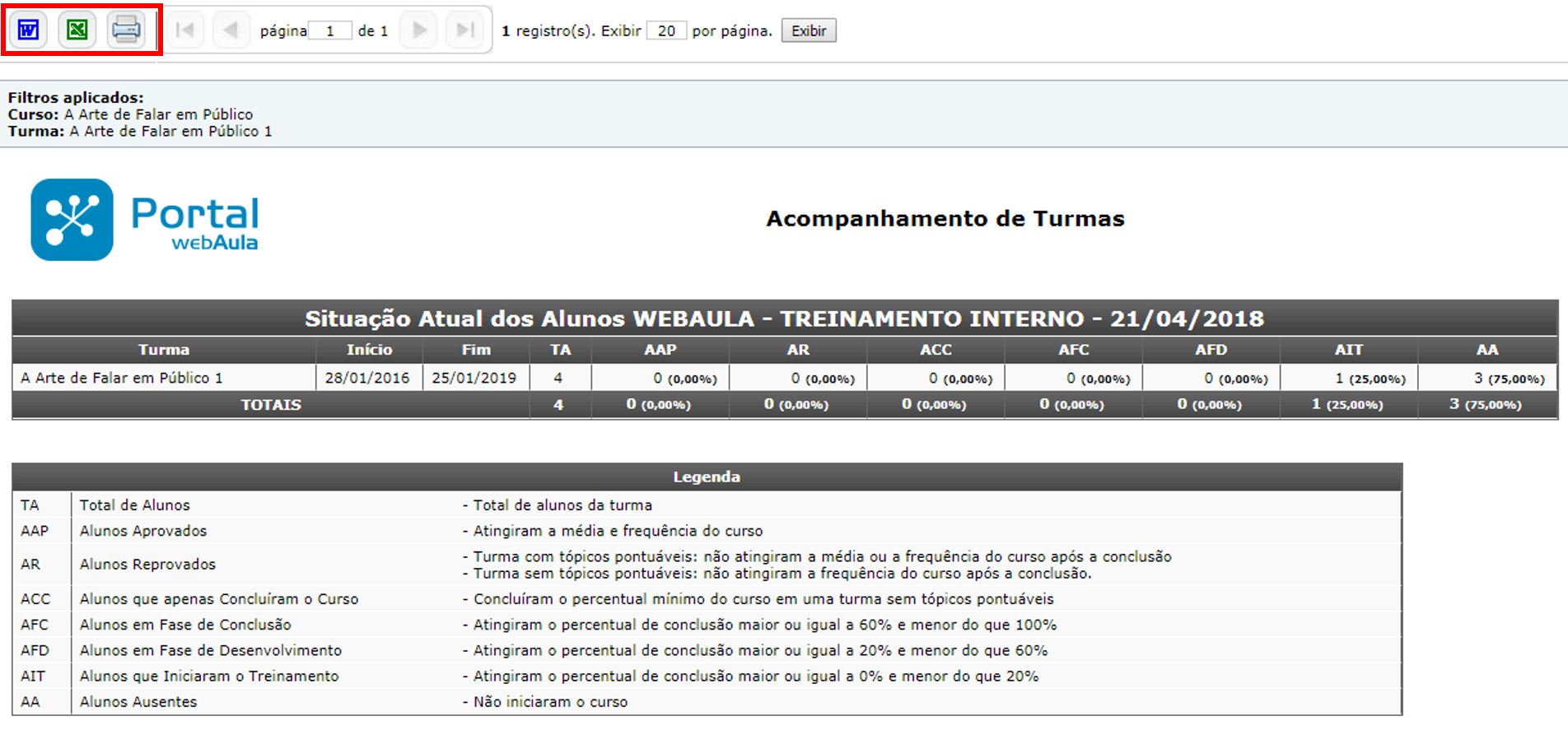Screen dimensions: 1568x730
Task: Click the Legenda table header
Action: pos(707,477)
